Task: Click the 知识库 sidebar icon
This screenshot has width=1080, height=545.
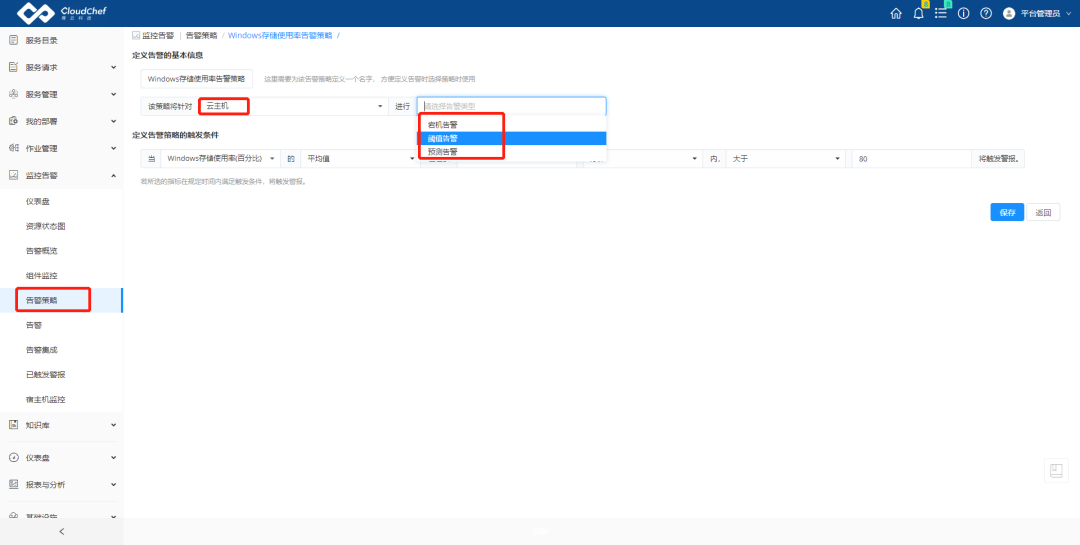Action: (12, 425)
